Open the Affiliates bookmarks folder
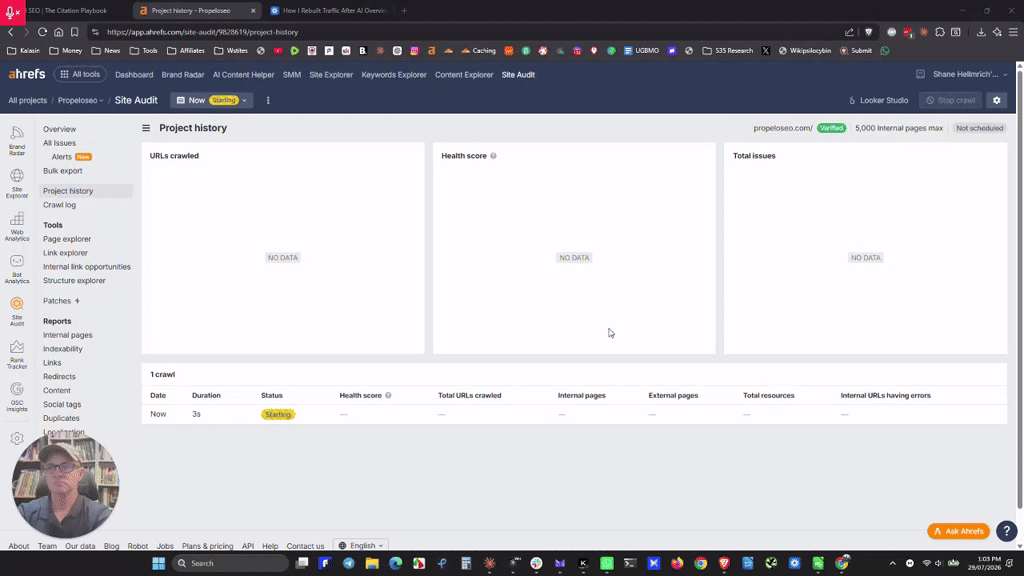Screen dimensions: 1024x576 185,50
